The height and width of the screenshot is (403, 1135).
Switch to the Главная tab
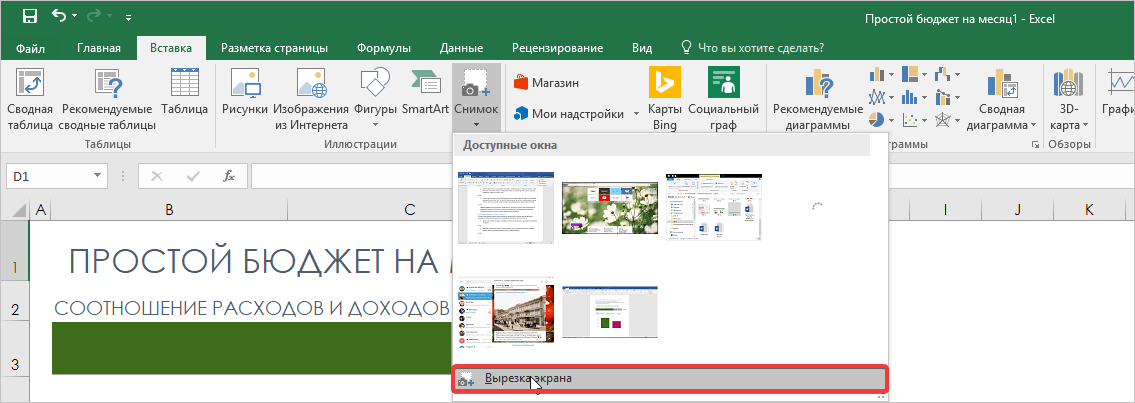[99, 48]
